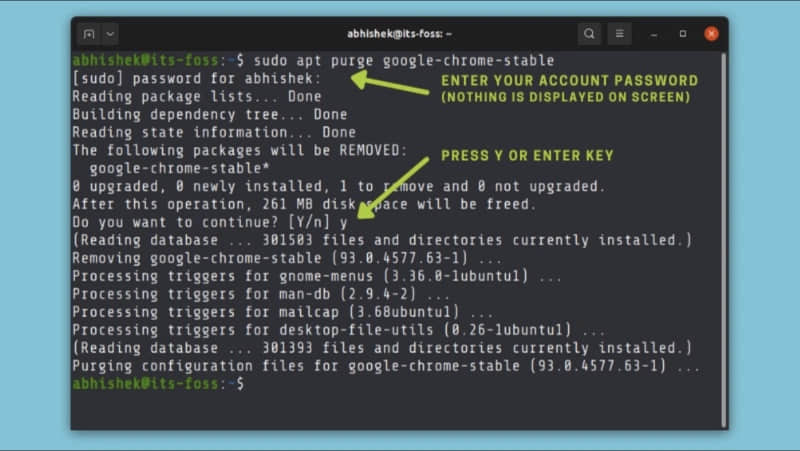Click 'Processing triggers for desktop-file-utils' line
800x451 pixels.
[339, 330]
